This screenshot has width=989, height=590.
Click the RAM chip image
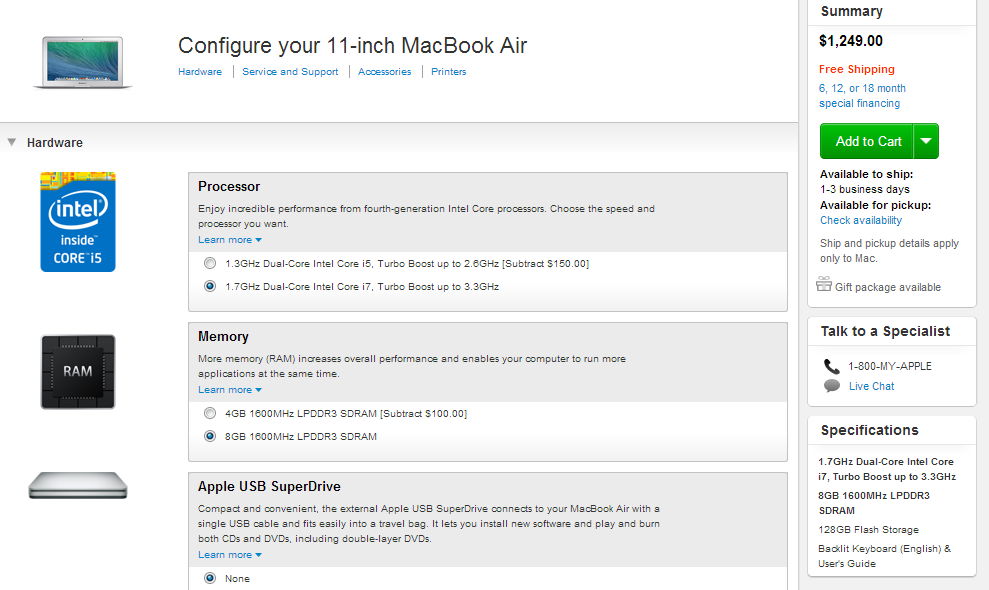pos(78,372)
